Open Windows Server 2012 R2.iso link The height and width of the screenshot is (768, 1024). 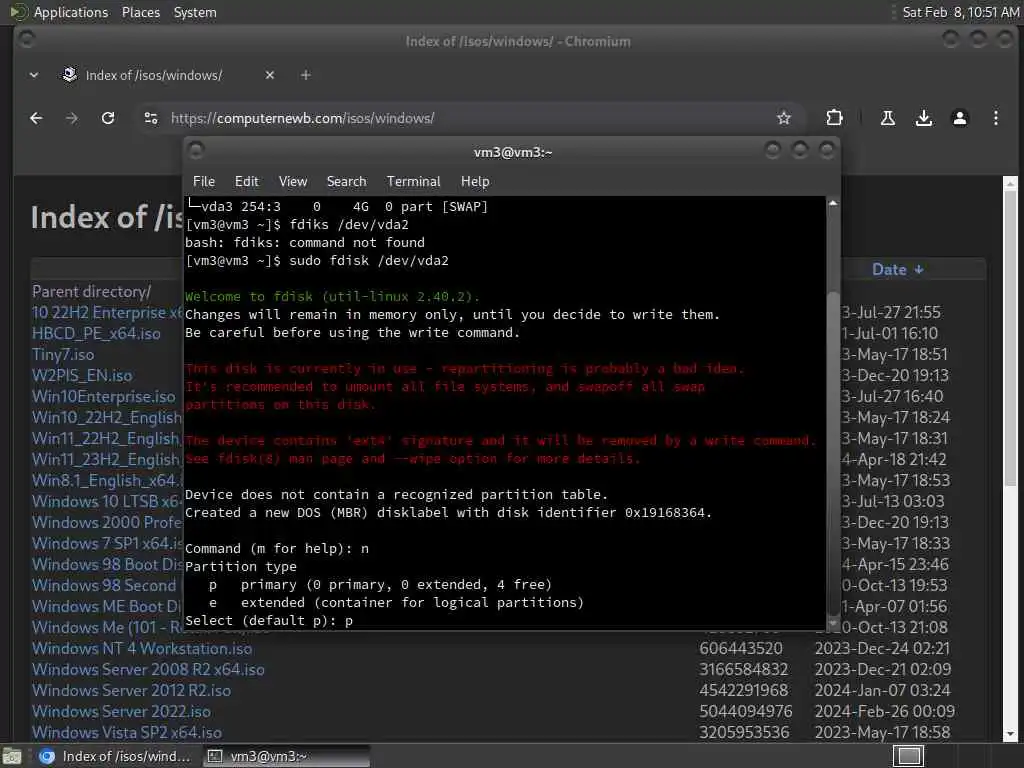tap(131, 690)
